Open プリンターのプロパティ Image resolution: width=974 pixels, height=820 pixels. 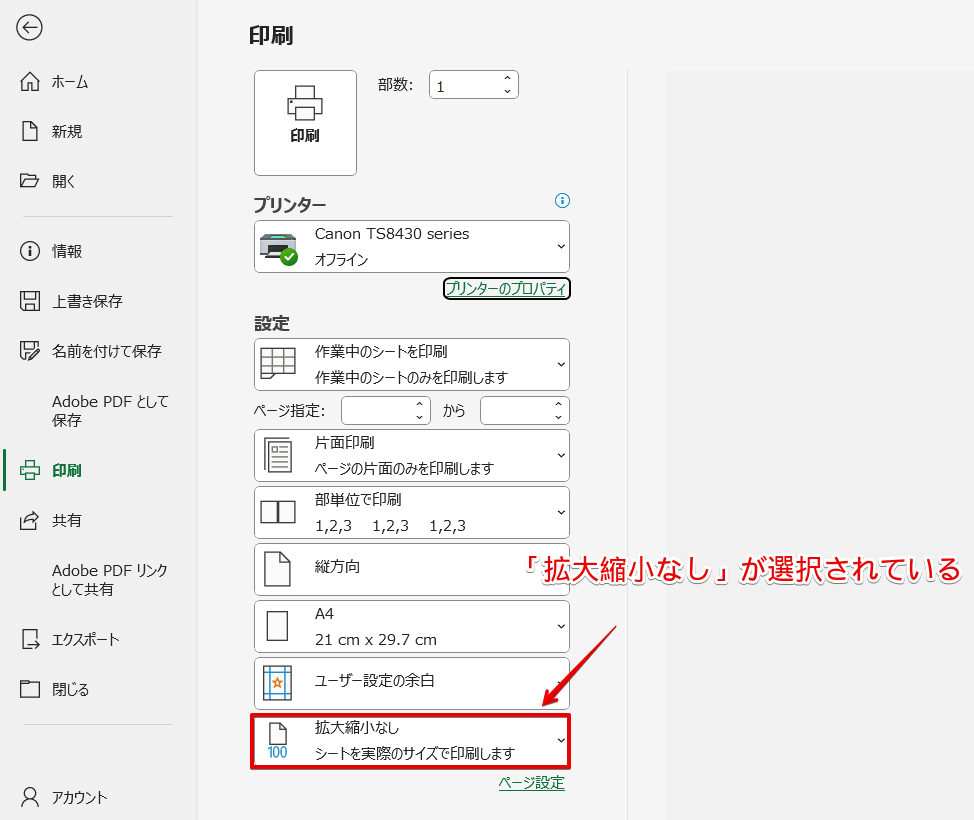pos(506,288)
